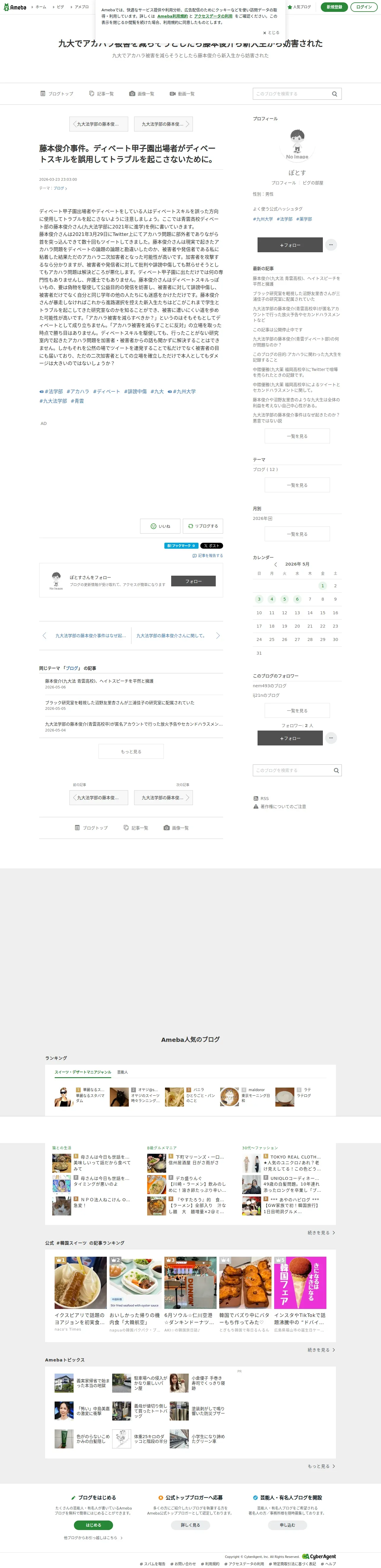Go to the previous article above the post title
381x1568 pixels.
99,124
